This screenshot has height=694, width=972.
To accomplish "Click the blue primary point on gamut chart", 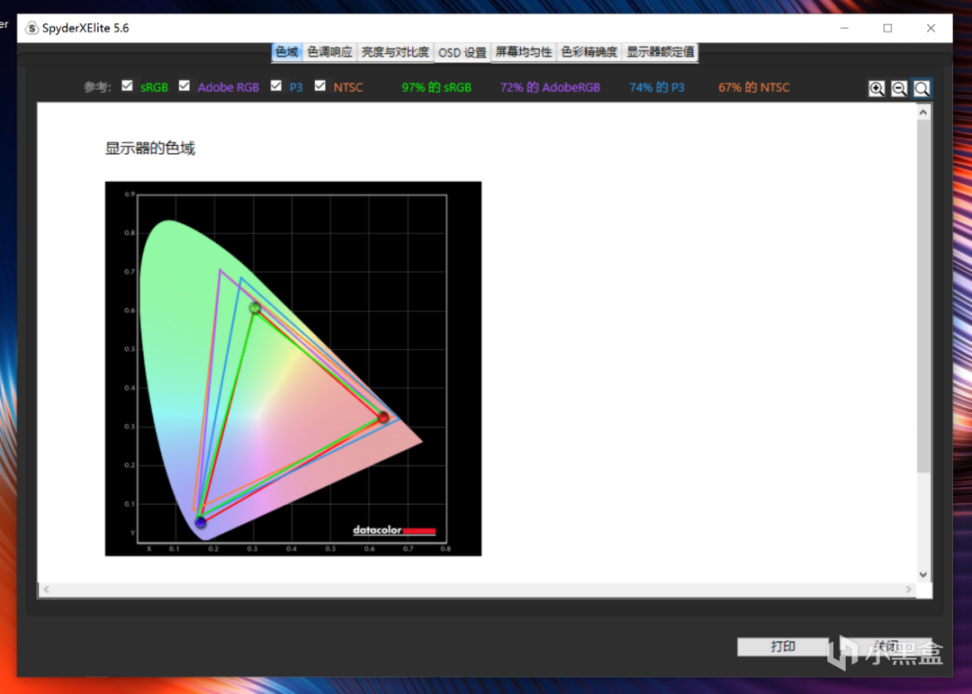I will 200,522.
